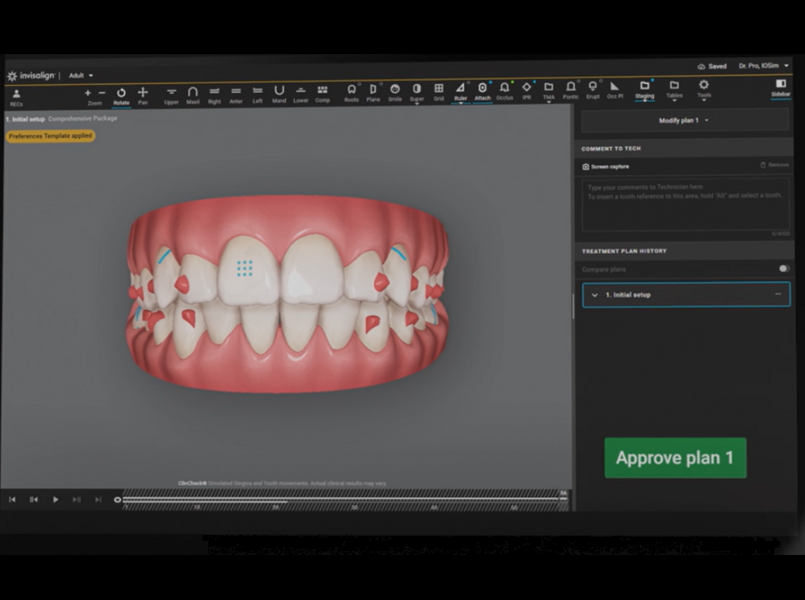Click the staging timeline slider handle

[118, 500]
